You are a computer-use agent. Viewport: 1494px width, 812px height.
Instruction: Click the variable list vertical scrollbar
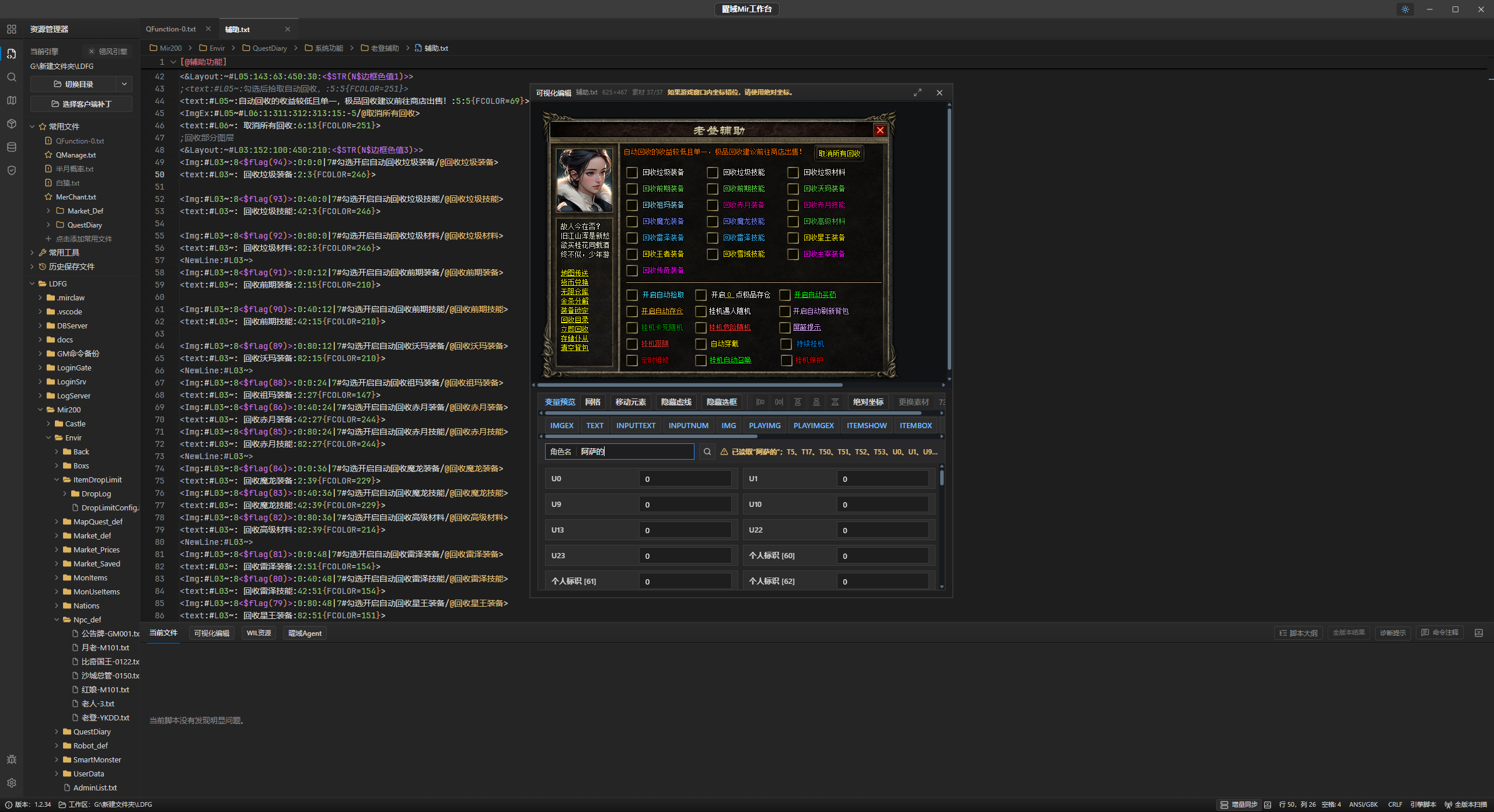tap(942, 478)
